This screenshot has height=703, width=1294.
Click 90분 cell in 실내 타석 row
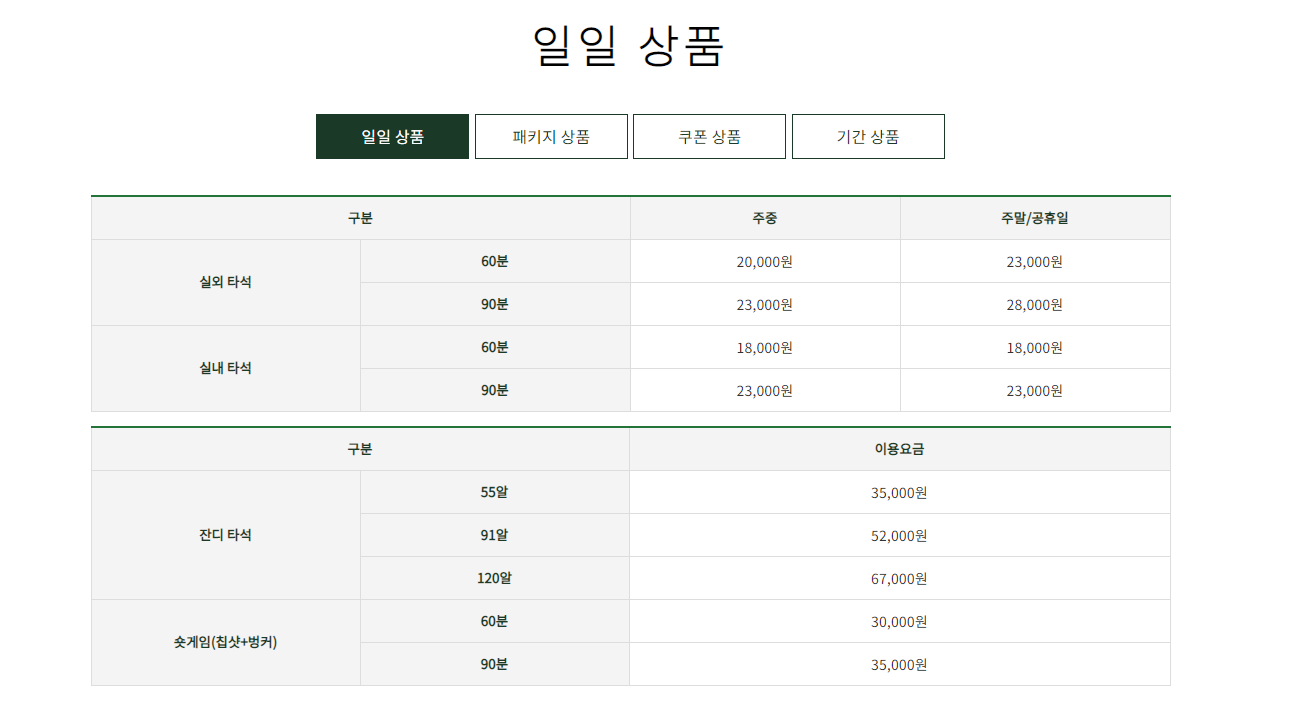(x=495, y=391)
